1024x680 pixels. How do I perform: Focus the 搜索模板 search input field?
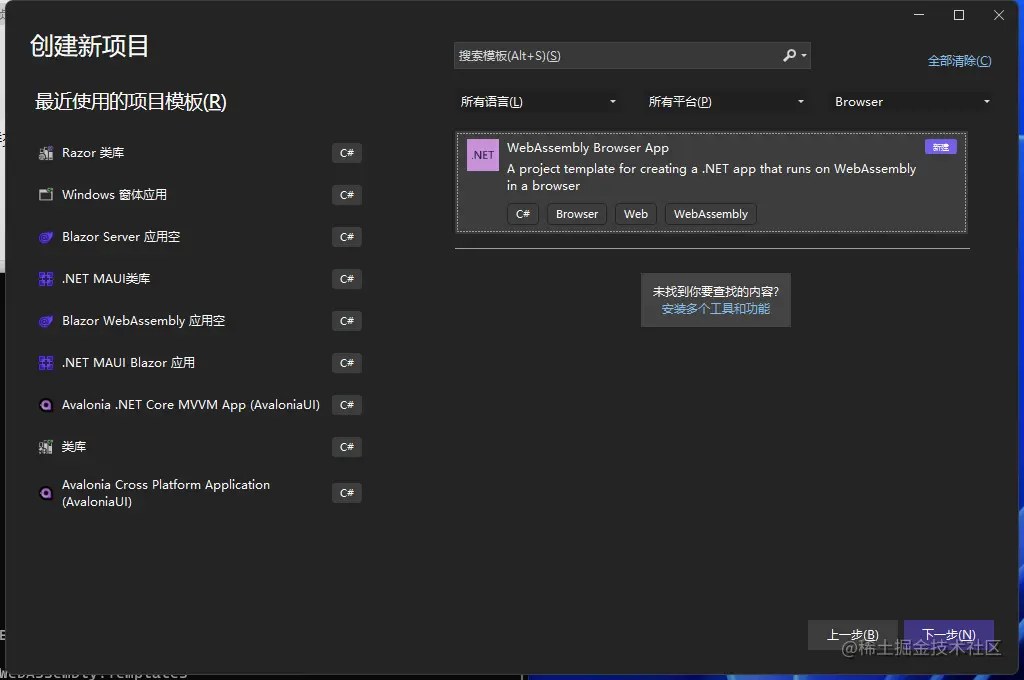(617, 56)
